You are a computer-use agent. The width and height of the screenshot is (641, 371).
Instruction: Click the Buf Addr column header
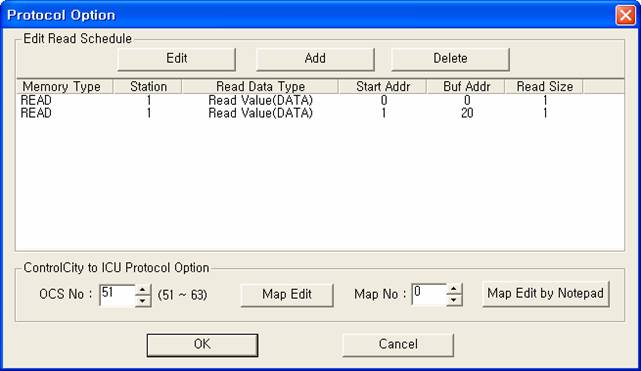tap(466, 87)
